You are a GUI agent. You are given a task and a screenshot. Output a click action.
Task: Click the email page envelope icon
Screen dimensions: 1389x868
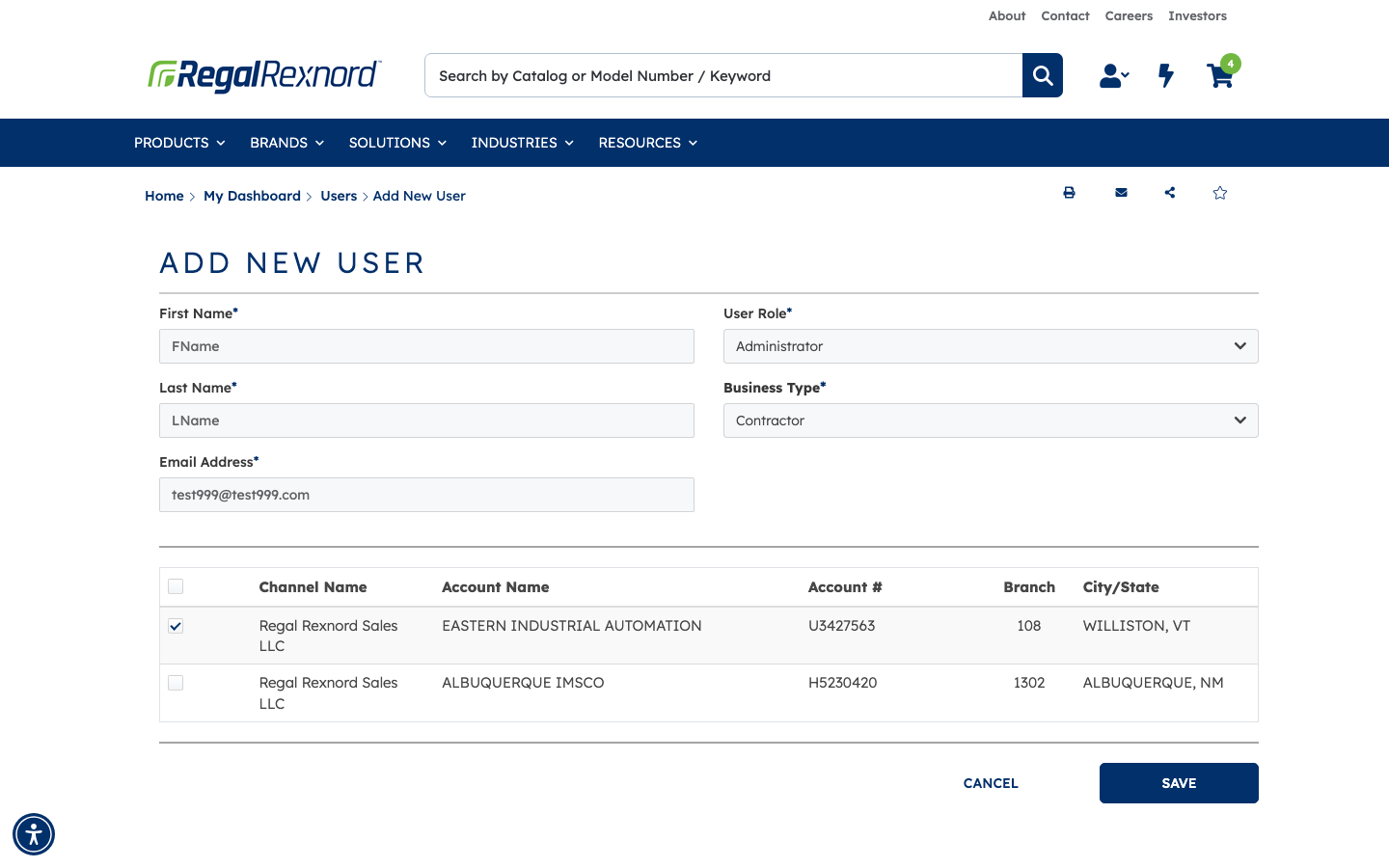coord(1121,193)
